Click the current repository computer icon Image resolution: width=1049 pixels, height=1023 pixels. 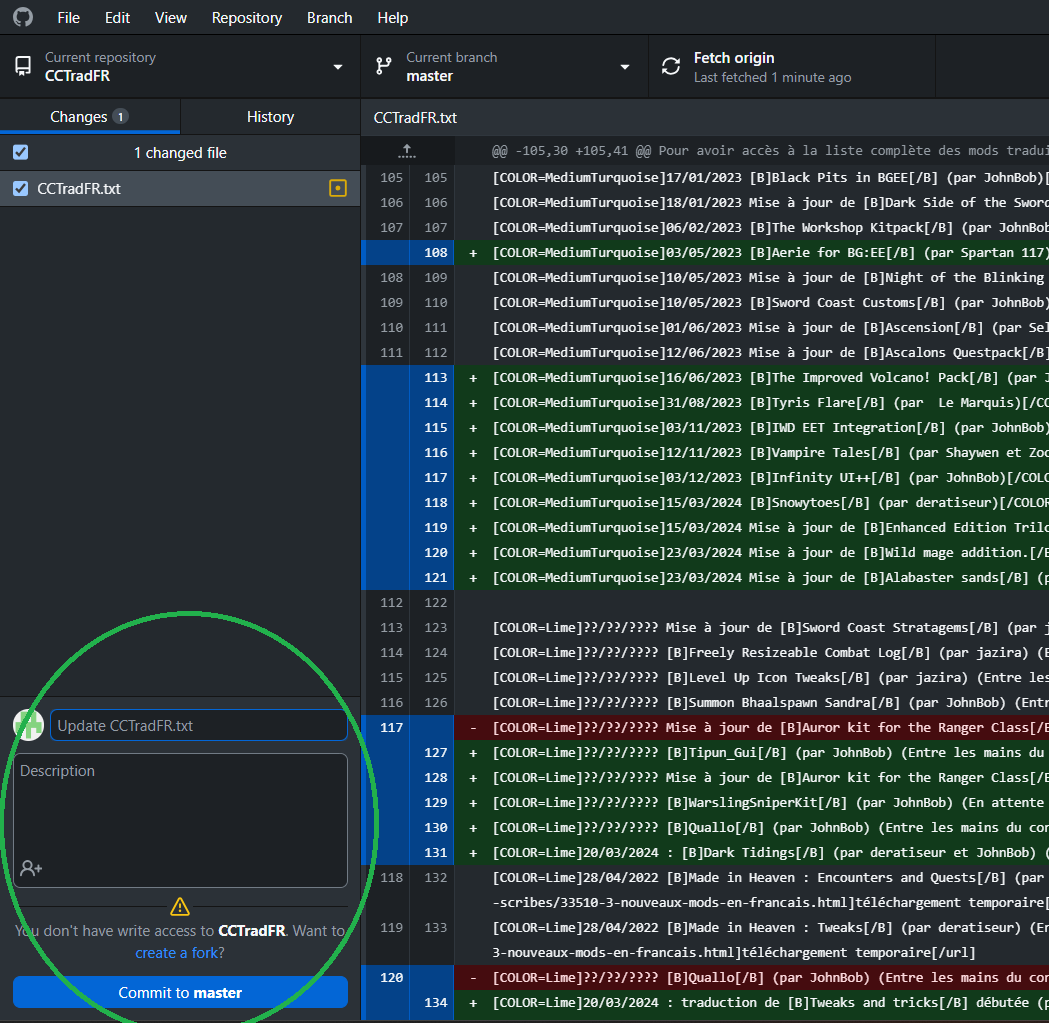coord(23,66)
